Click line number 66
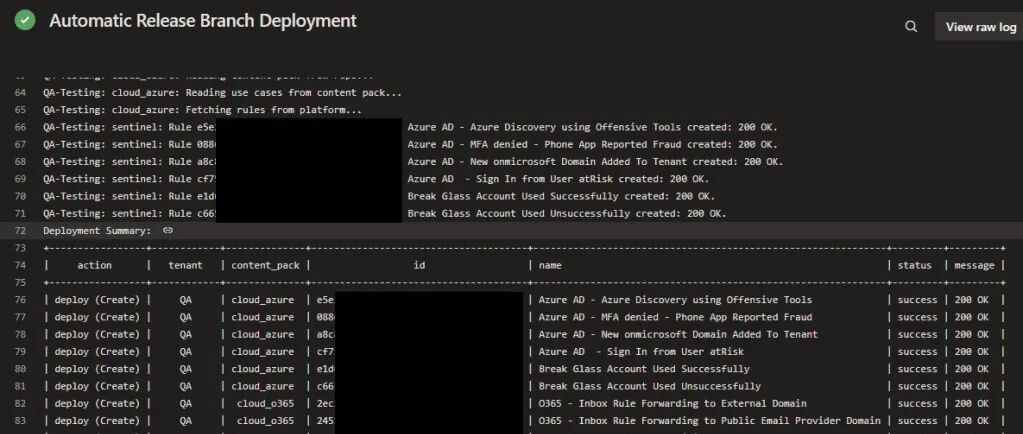This screenshot has width=1023, height=434. (x=20, y=127)
